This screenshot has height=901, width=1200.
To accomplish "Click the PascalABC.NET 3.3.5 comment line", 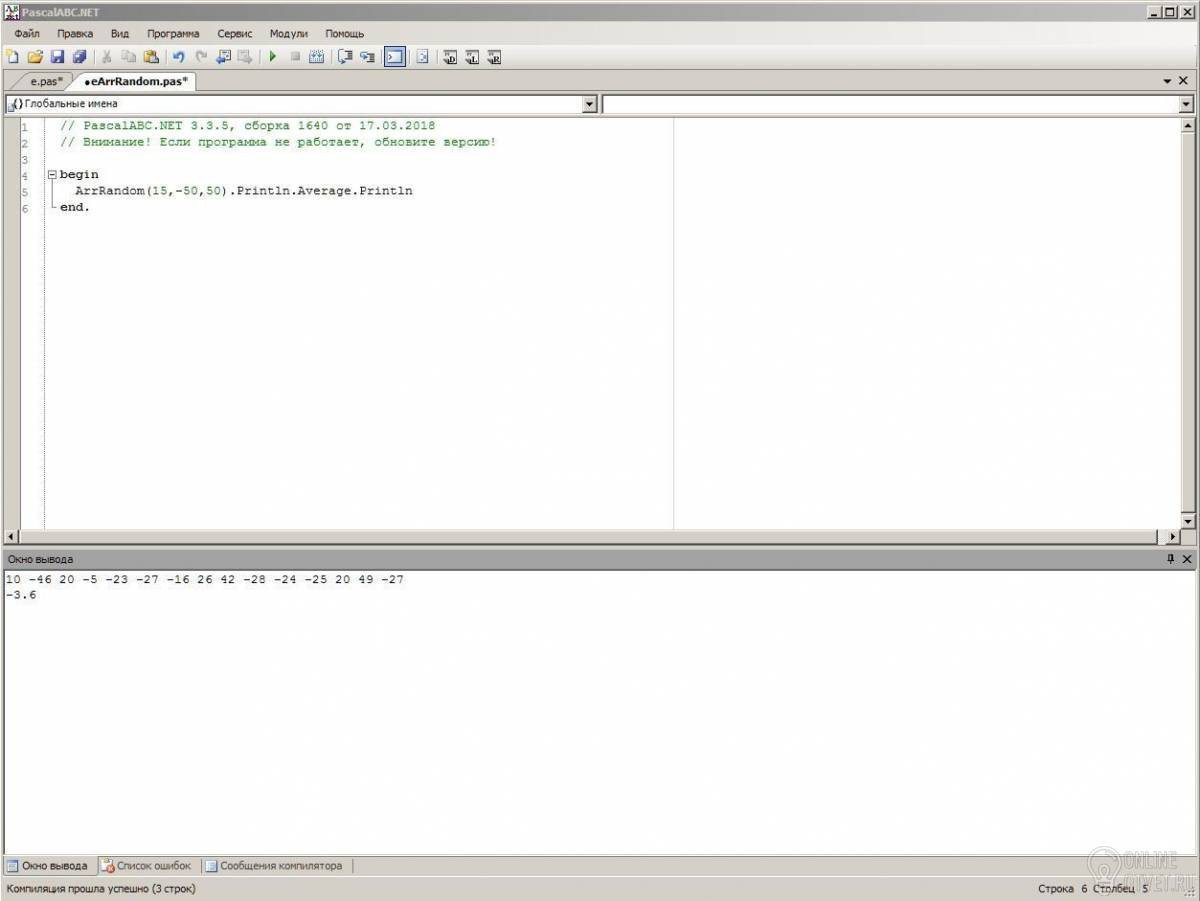I will (248, 126).
